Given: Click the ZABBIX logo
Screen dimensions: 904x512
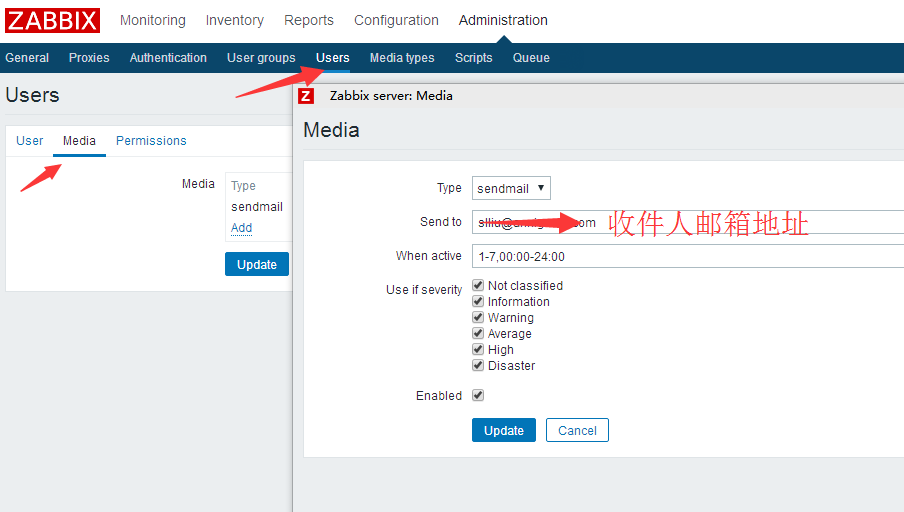Looking at the screenshot, I should pyautogui.click(x=52, y=21).
